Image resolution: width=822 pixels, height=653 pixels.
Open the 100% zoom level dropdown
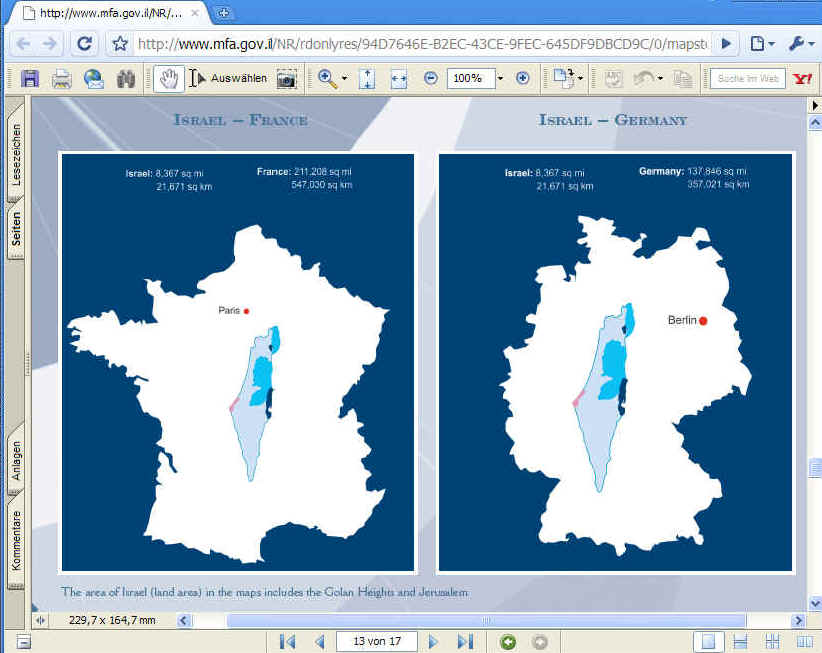tap(500, 78)
